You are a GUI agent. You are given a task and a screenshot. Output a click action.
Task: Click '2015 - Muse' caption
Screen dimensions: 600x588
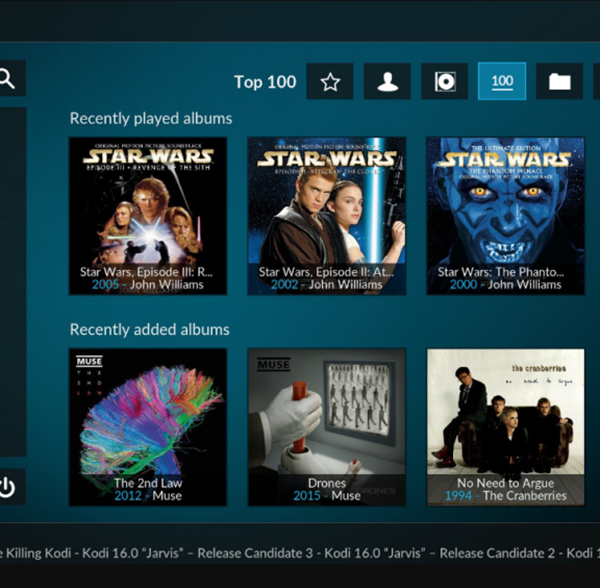[x=327, y=496]
